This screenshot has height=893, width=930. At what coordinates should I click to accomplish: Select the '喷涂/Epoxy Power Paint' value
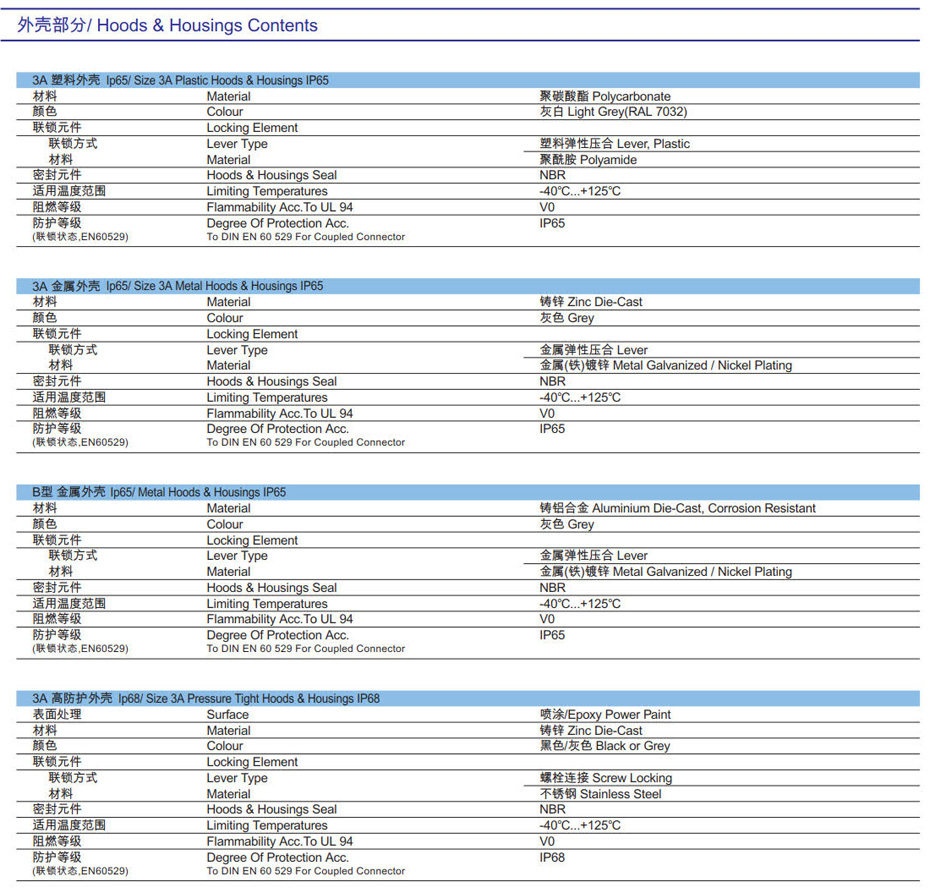[605, 715]
